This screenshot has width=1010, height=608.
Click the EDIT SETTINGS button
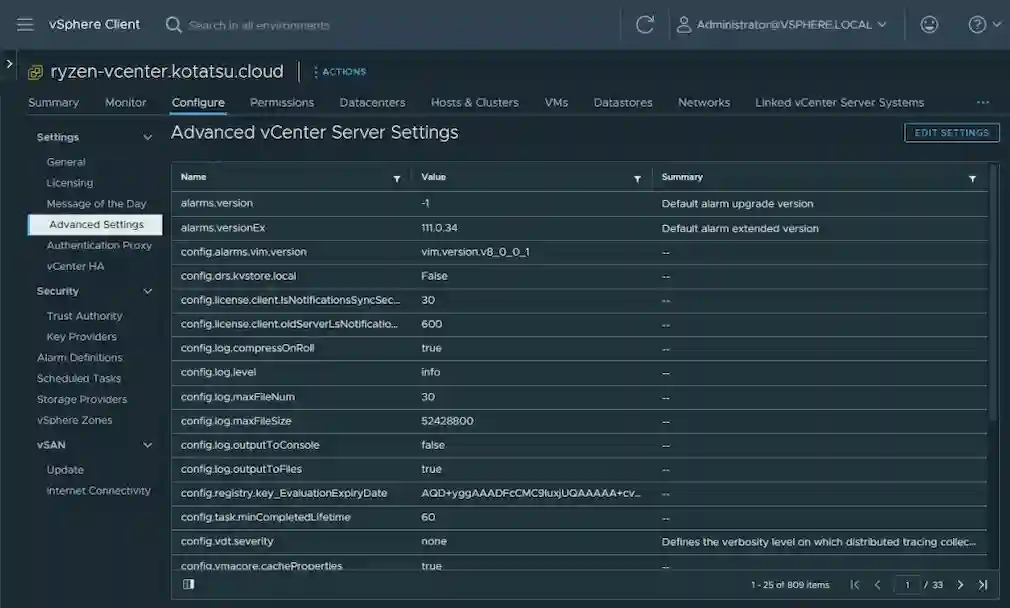point(951,133)
